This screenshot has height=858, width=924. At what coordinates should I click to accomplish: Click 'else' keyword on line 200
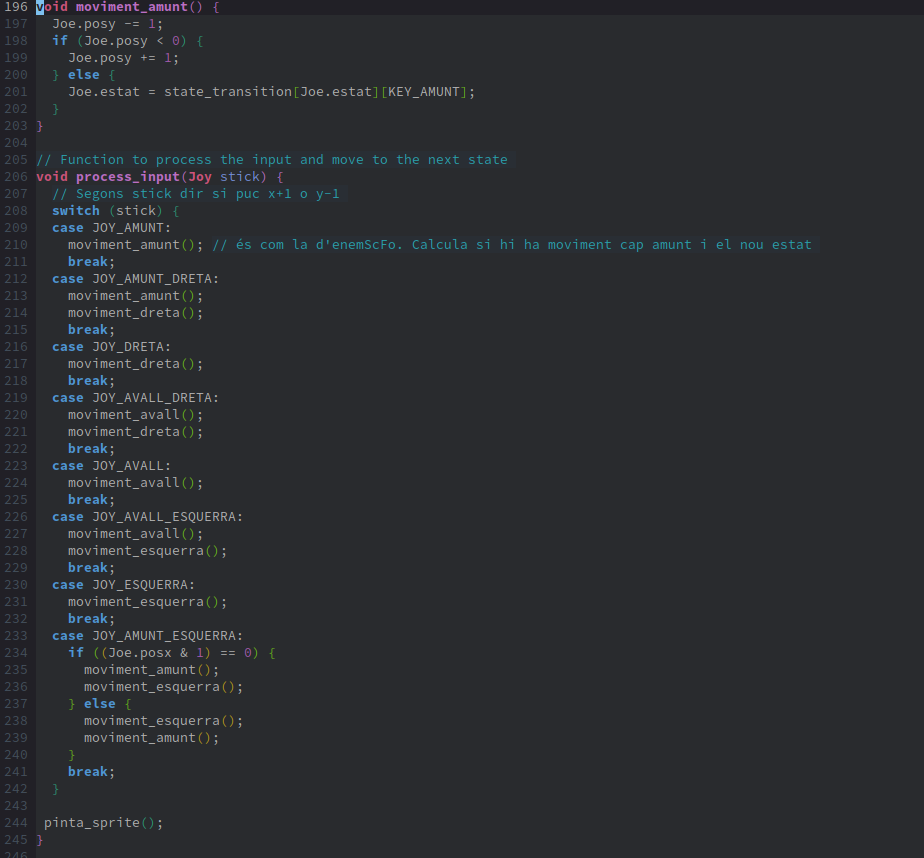(x=84, y=75)
